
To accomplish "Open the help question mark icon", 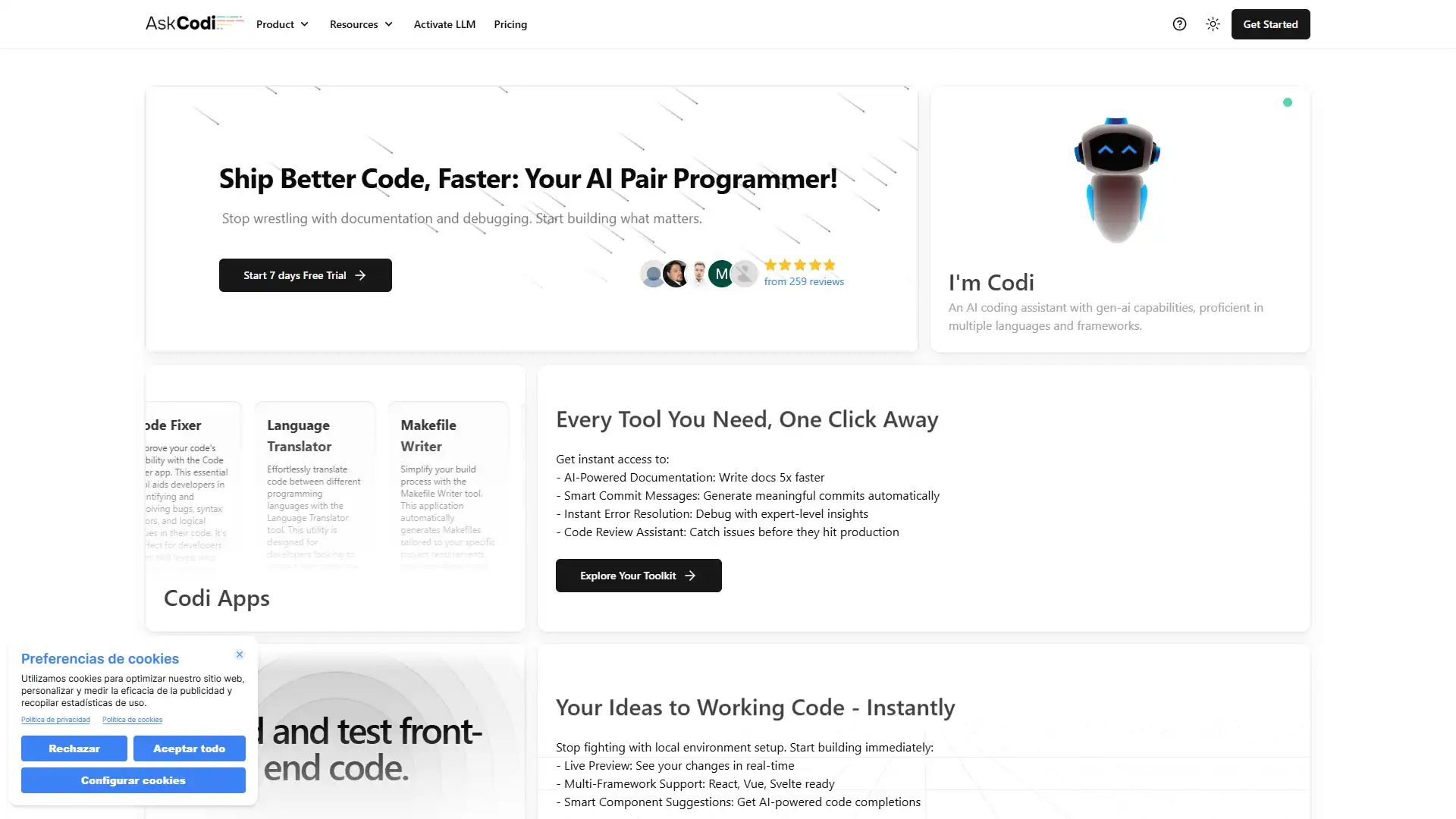I will pos(1179,24).
